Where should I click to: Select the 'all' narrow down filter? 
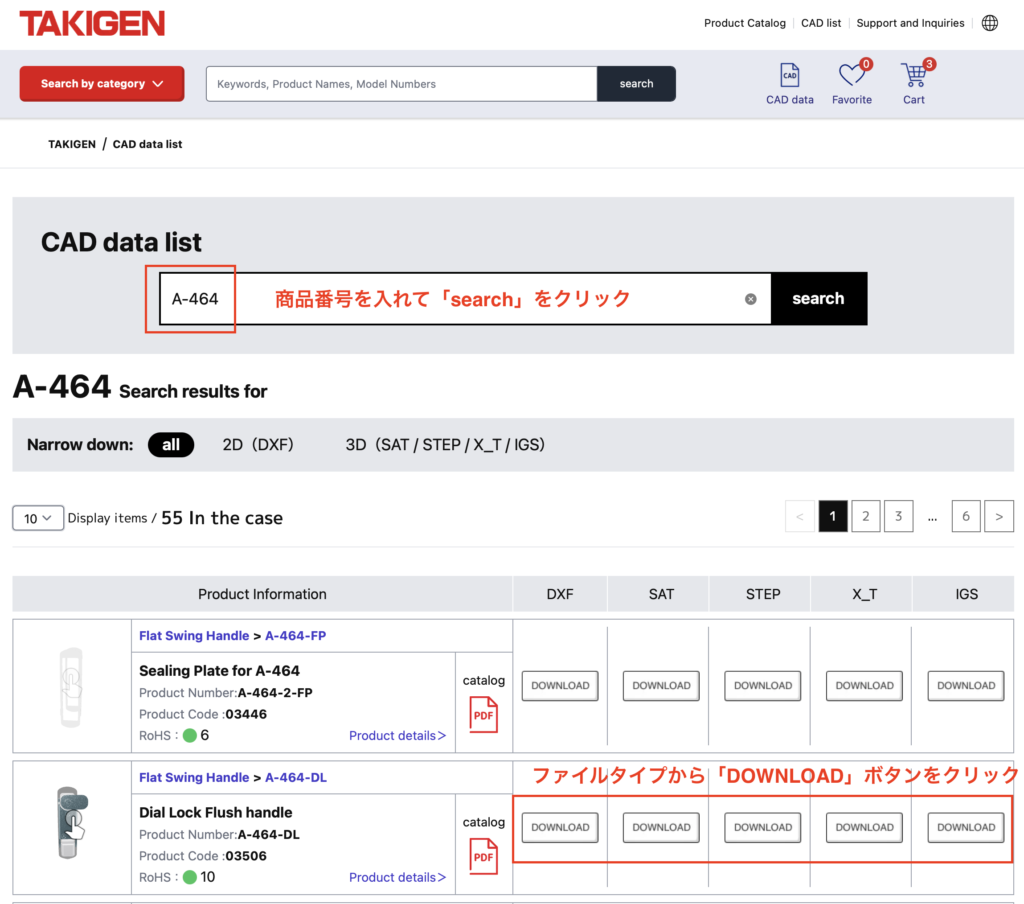[171, 445]
